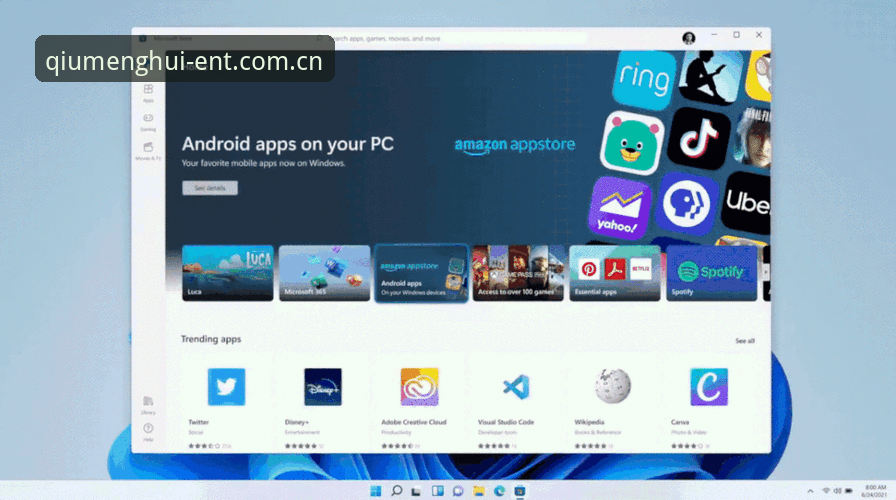The image size is (896, 500).
Task: Open the Twitter app tile
Action: pos(226,387)
